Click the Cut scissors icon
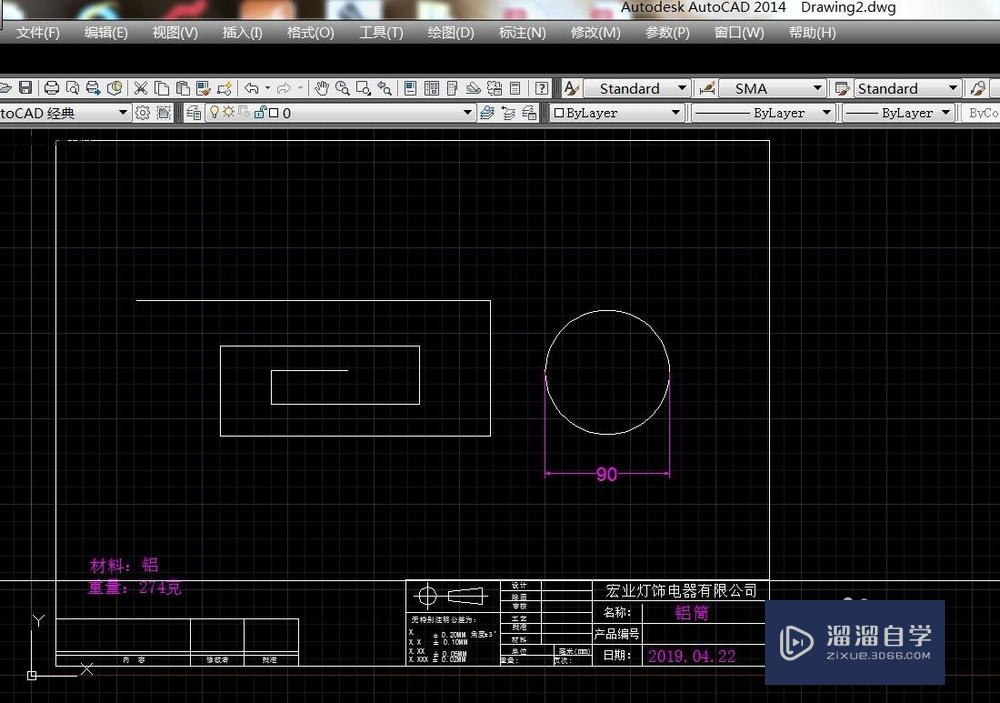This screenshot has width=1000, height=703. [141, 88]
